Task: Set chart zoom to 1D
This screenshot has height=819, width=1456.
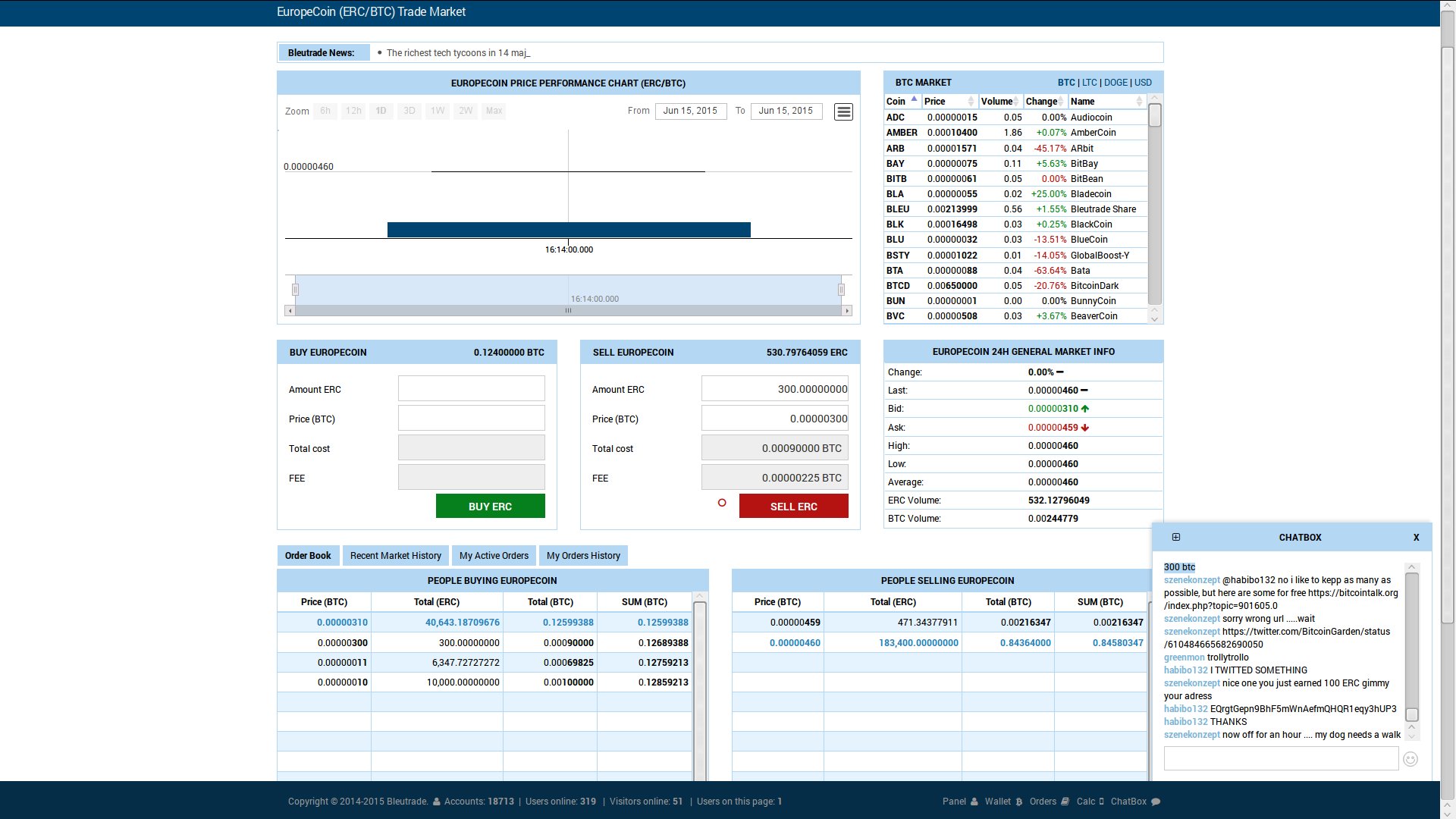Action: pyautogui.click(x=381, y=111)
